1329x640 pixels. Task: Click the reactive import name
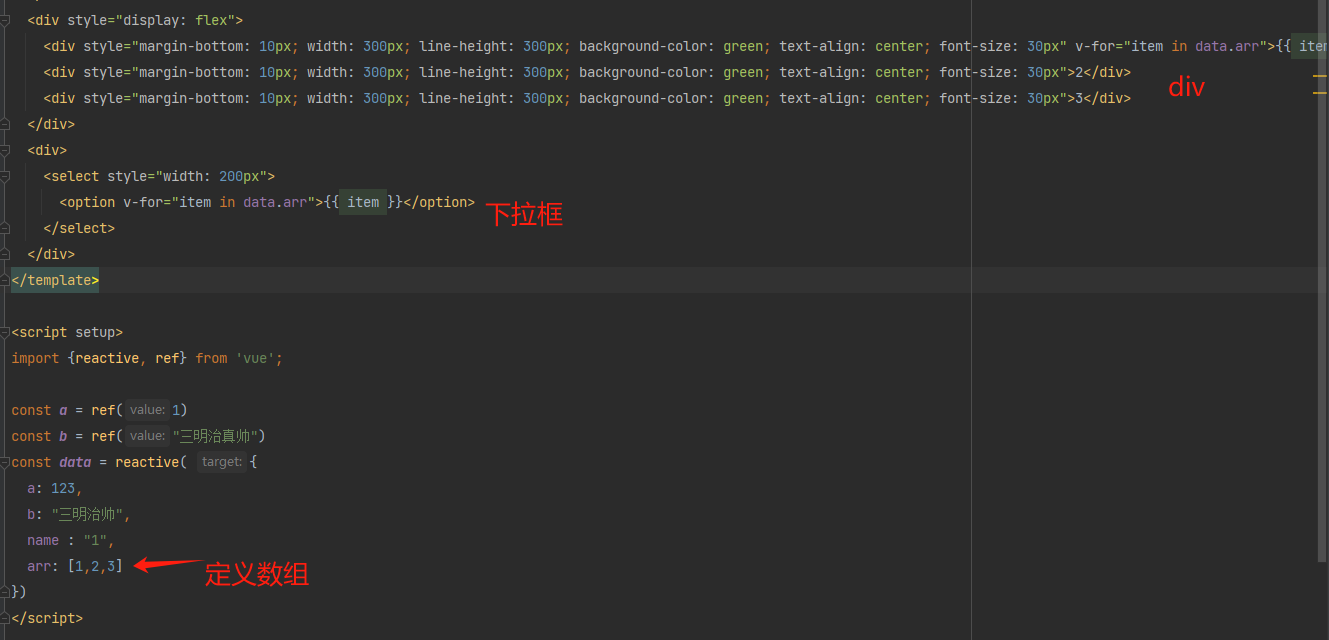pyautogui.click(x=107, y=358)
